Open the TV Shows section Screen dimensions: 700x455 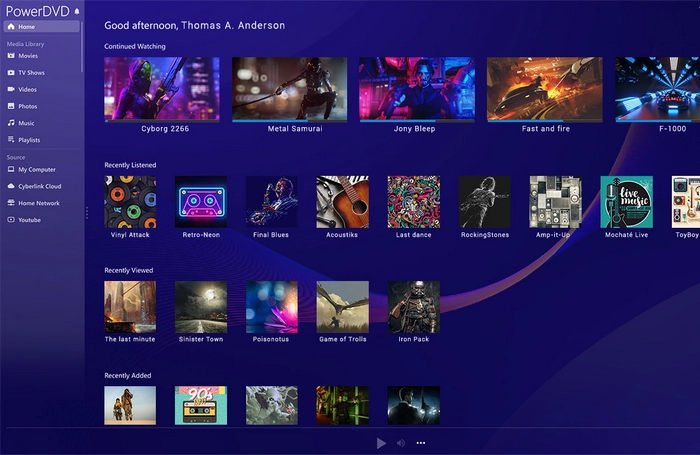(31, 72)
